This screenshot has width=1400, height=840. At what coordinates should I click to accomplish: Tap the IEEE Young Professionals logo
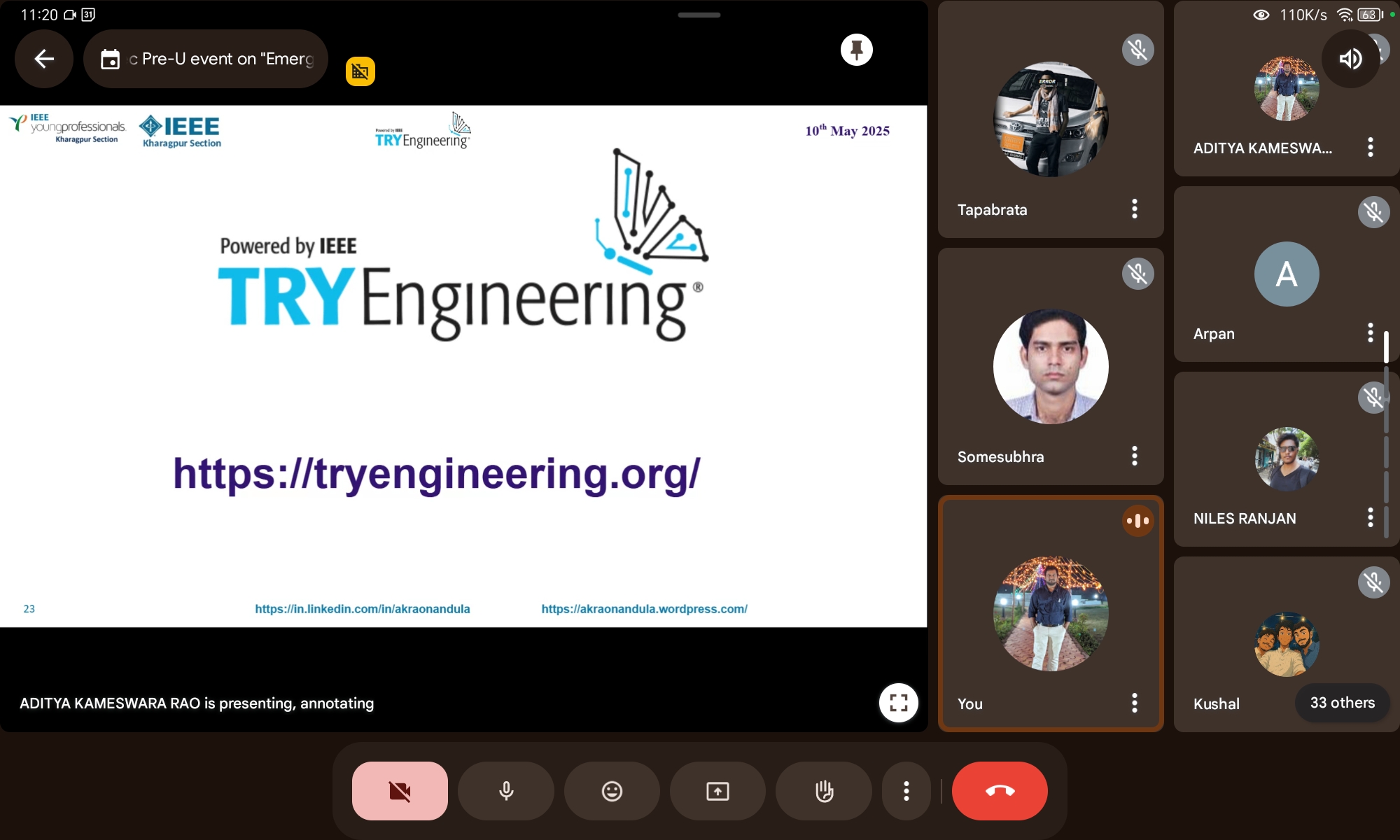click(68, 128)
